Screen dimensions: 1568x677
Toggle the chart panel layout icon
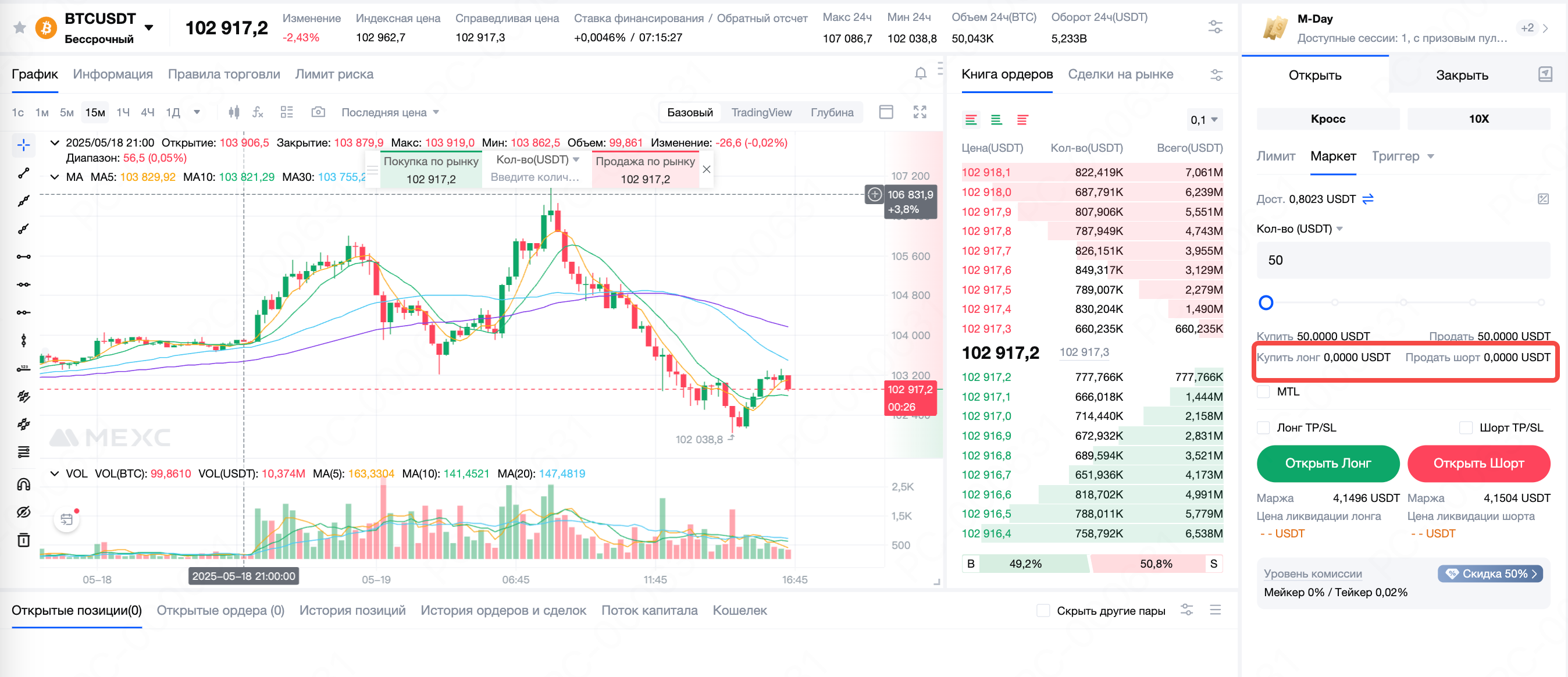point(886,112)
